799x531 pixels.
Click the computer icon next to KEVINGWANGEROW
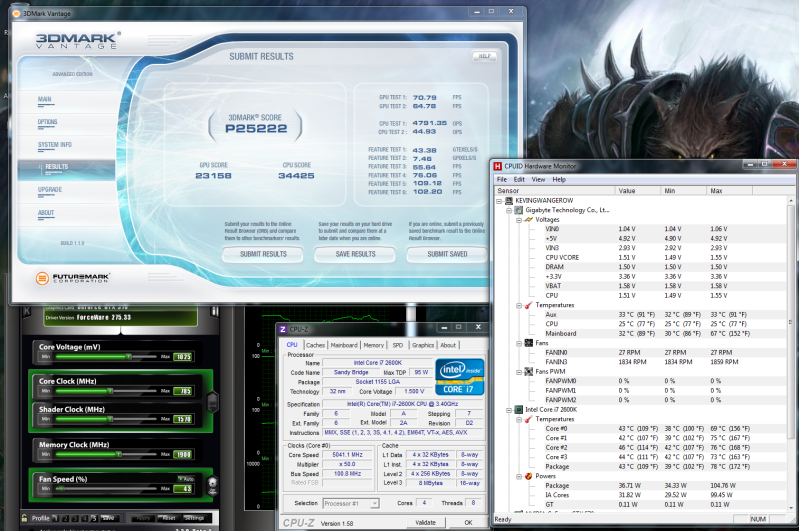tap(509, 201)
